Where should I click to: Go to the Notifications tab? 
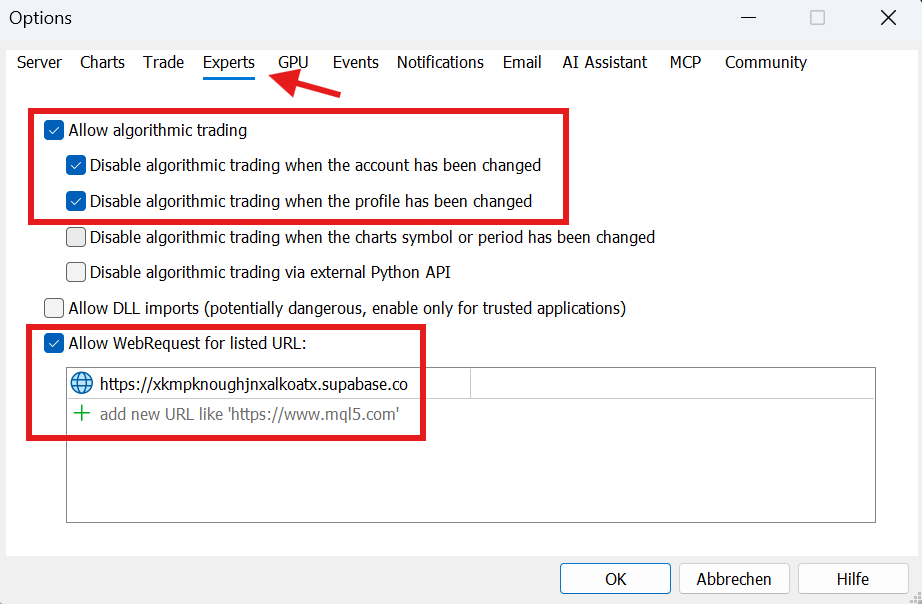(x=440, y=62)
